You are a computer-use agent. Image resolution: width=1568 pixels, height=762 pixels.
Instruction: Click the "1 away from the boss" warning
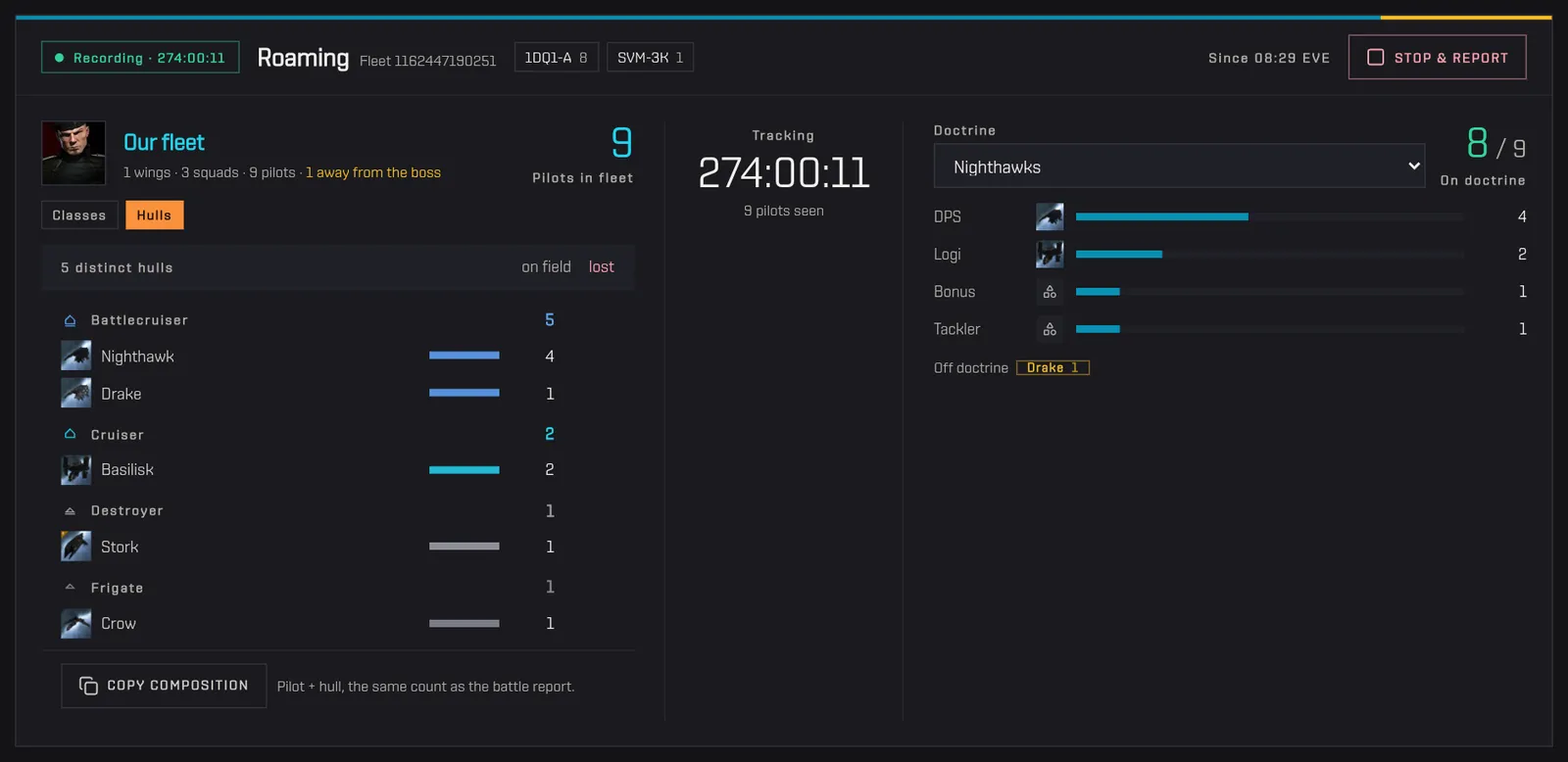pyautogui.click(x=373, y=172)
